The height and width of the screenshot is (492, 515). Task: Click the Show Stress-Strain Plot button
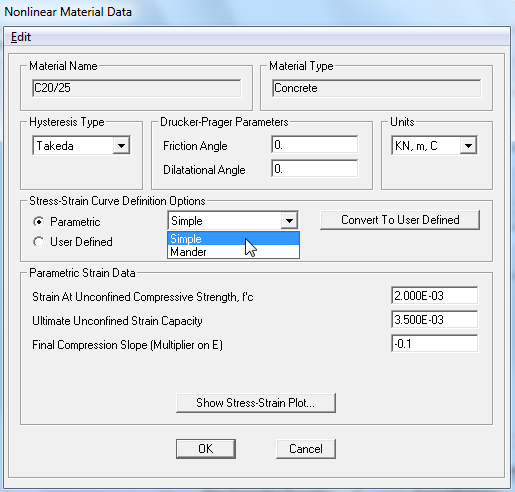point(256,403)
